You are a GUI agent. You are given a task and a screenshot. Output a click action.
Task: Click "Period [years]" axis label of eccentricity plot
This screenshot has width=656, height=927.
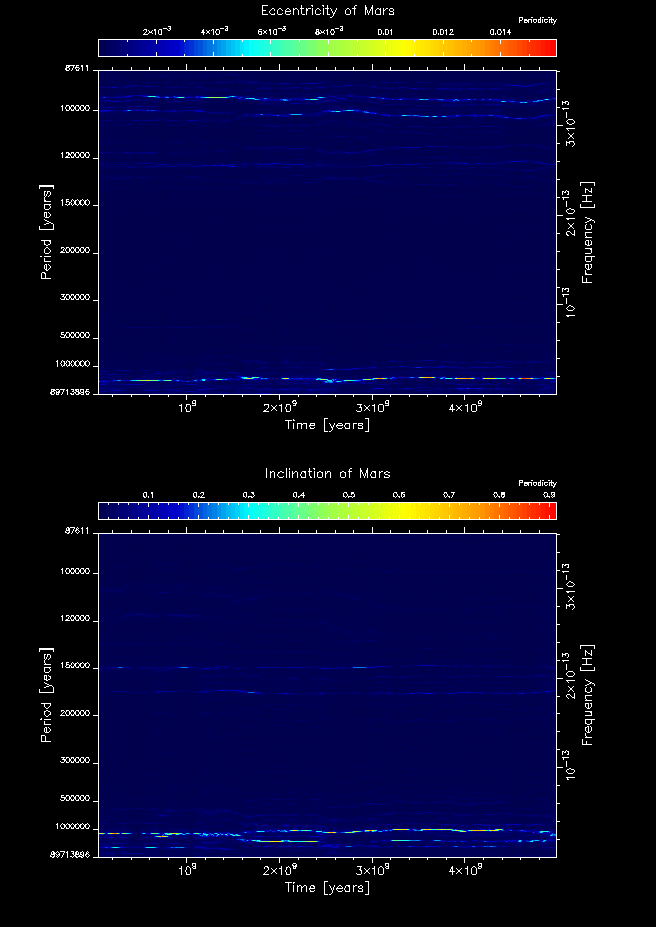[x=46, y=231]
